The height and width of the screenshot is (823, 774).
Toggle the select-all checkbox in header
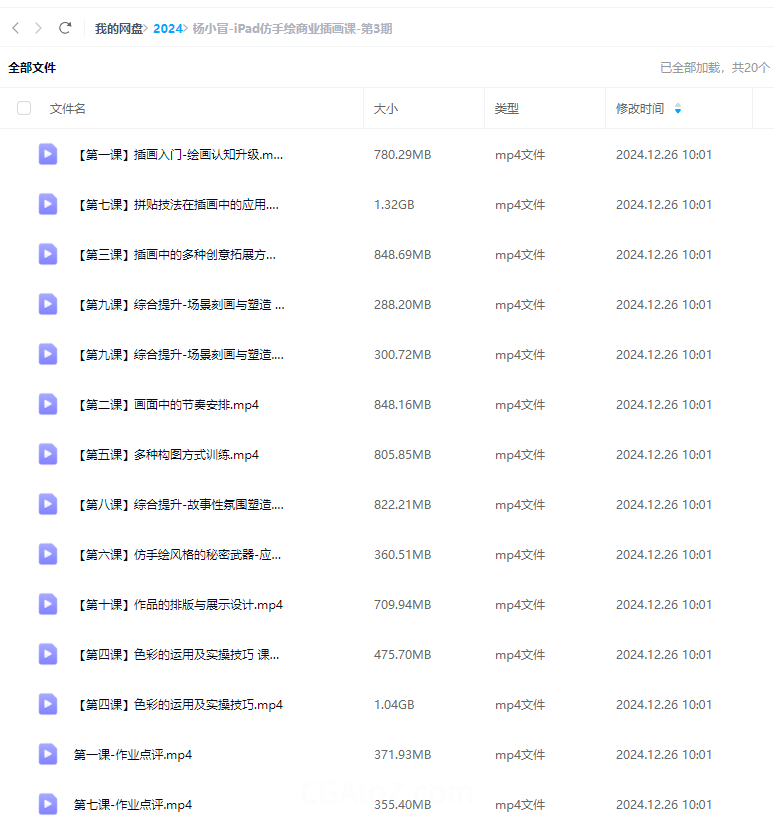[24, 108]
